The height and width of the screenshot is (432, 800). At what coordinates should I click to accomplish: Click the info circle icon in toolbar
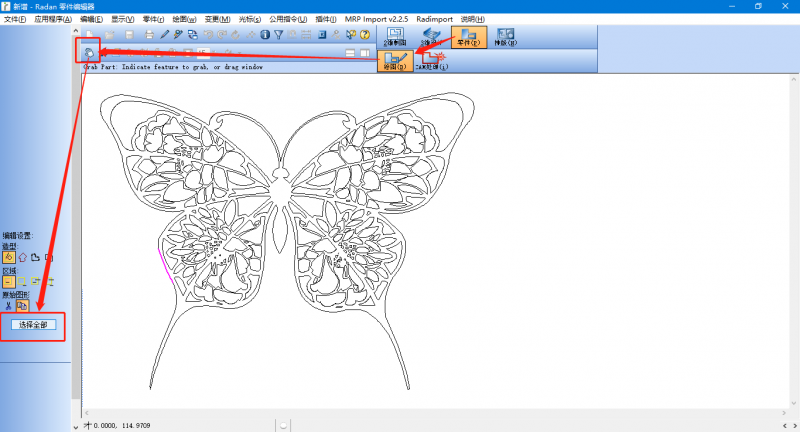coord(265,35)
